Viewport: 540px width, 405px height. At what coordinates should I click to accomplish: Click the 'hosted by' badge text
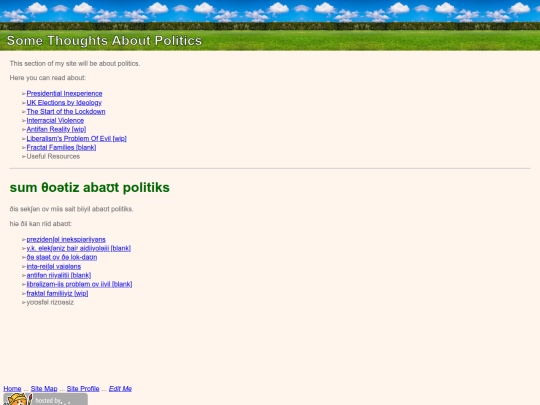coord(48,401)
